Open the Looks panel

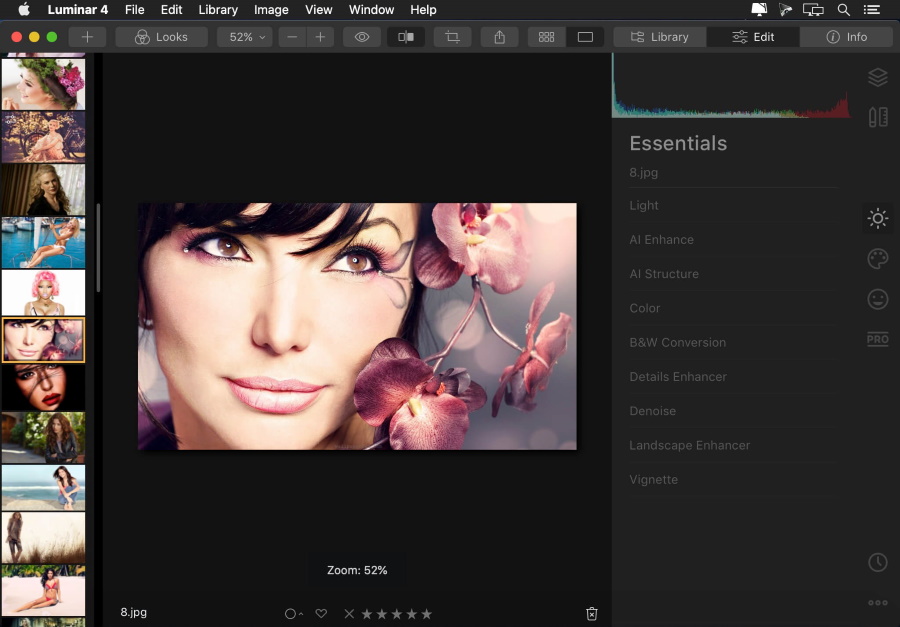point(161,37)
